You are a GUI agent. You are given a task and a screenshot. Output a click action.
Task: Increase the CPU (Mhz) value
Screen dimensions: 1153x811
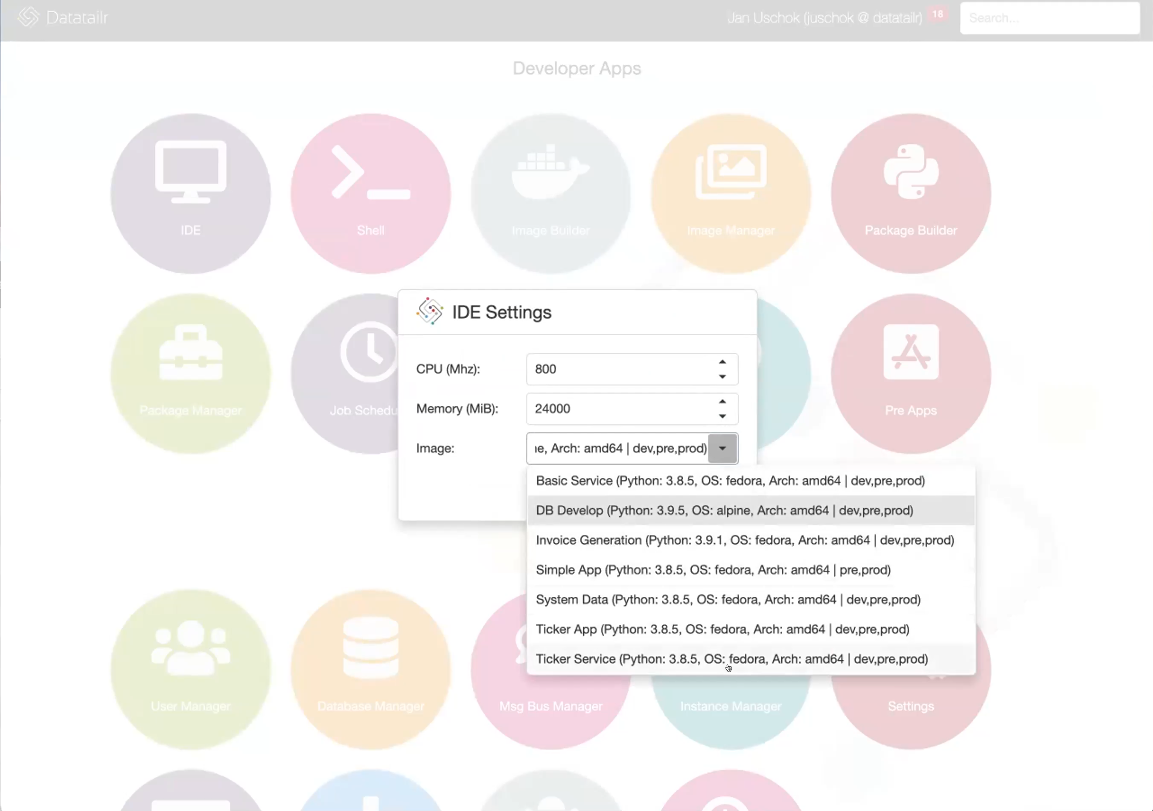point(722,362)
